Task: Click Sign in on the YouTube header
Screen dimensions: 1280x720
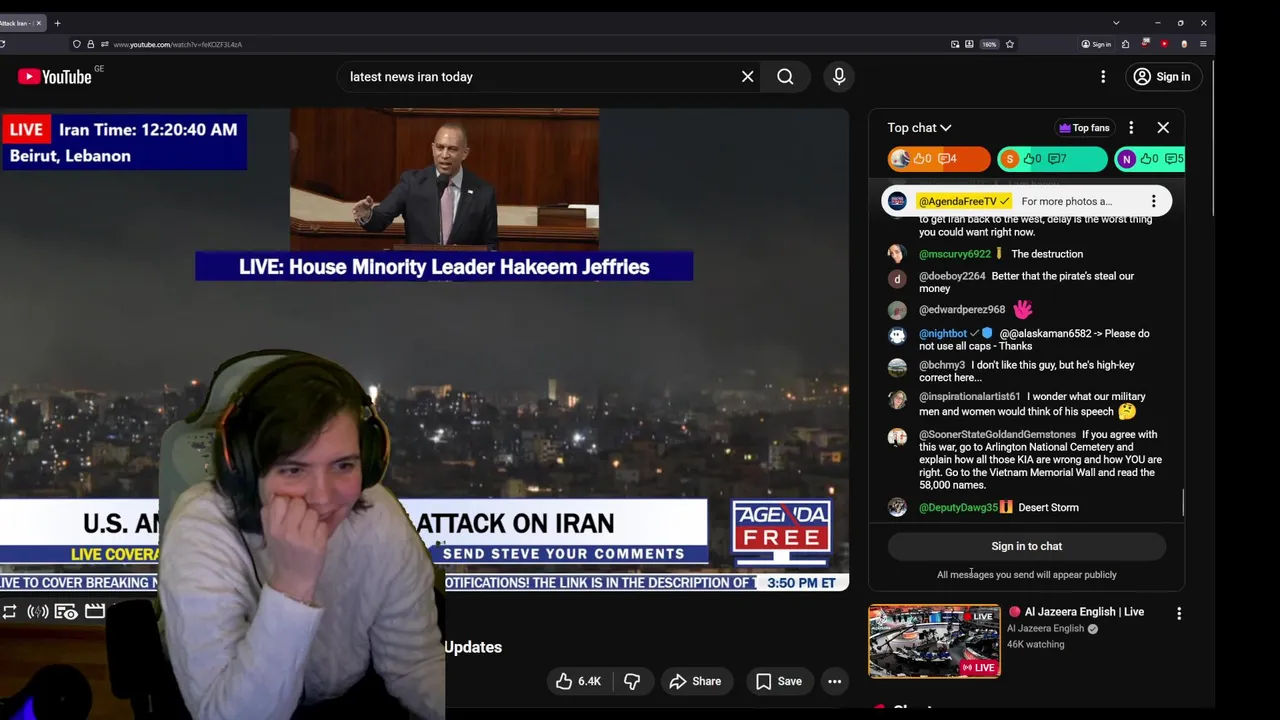Action: 1162,77
